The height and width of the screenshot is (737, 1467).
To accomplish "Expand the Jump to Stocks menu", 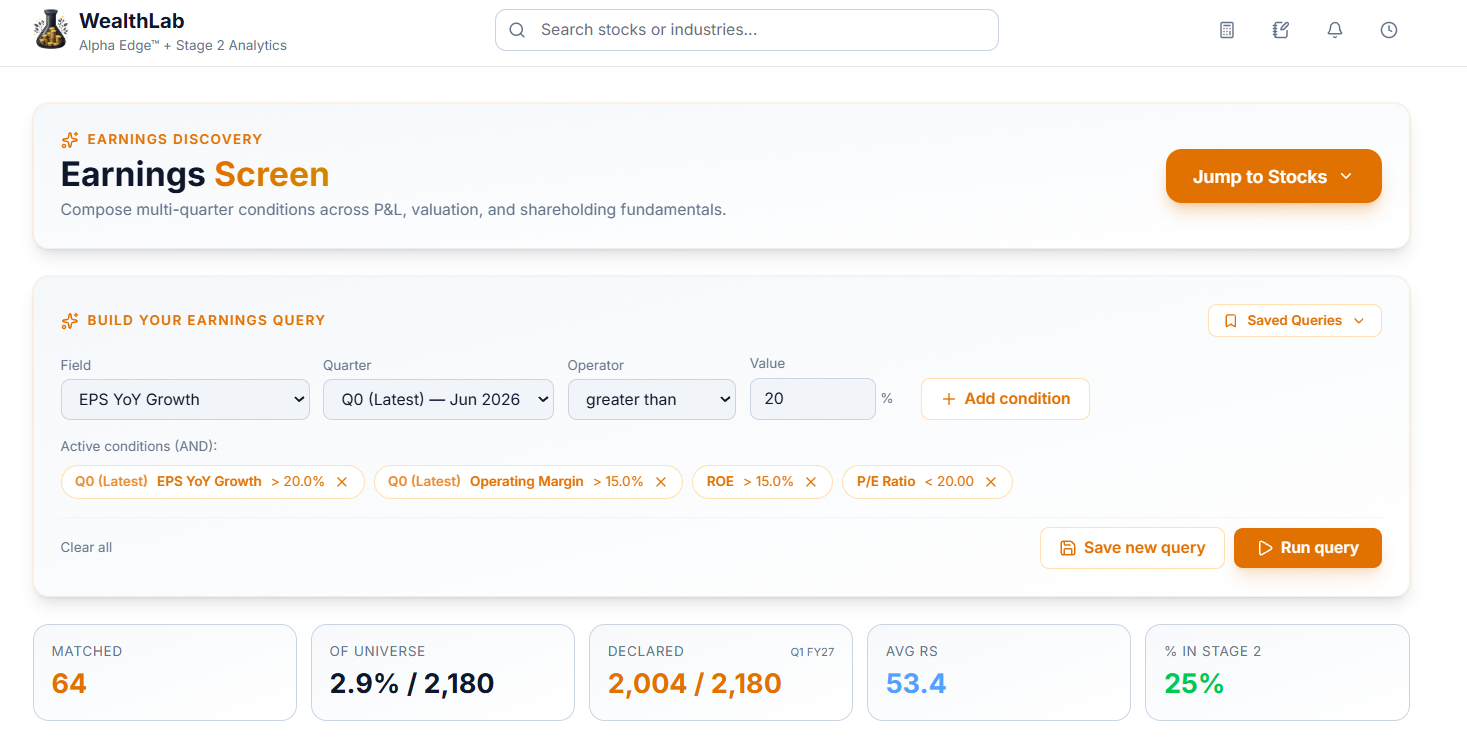I will (x=1274, y=177).
